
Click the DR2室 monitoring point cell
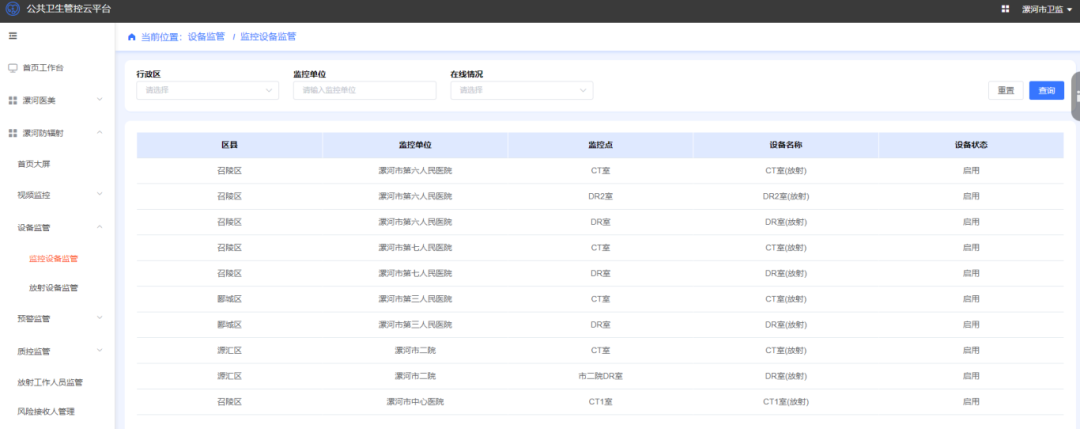[601, 196]
